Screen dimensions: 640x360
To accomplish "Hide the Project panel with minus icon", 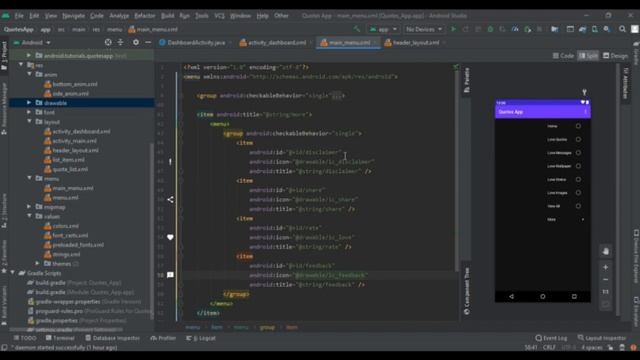I will click(x=148, y=42).
